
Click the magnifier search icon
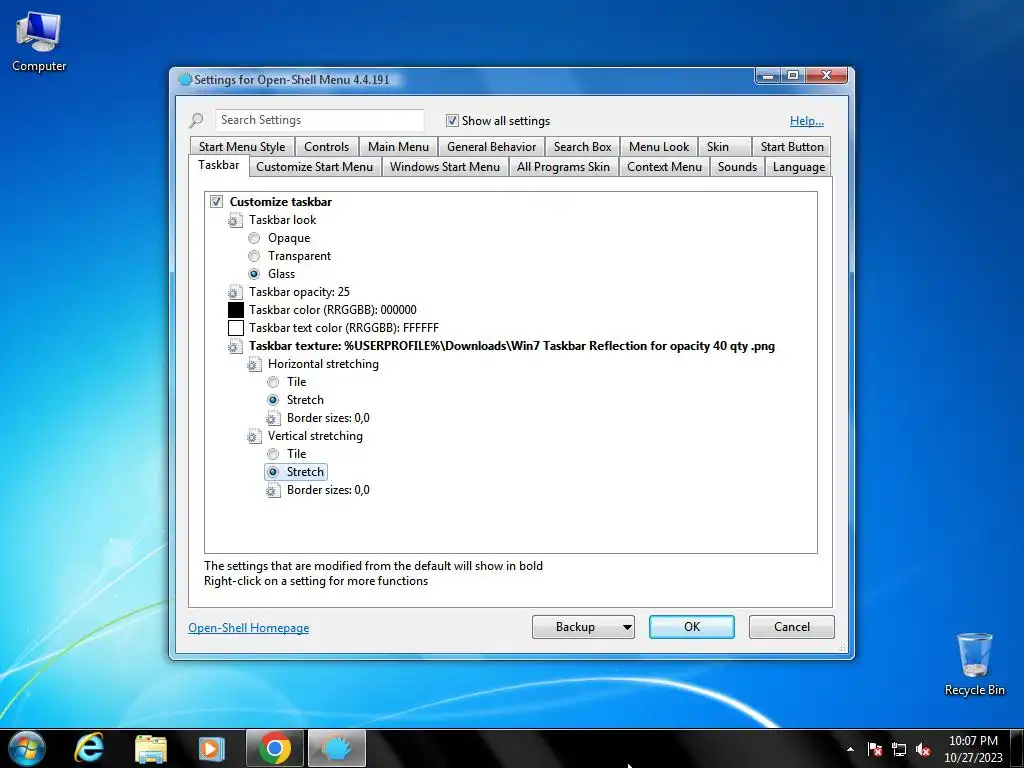coord(196,120)
